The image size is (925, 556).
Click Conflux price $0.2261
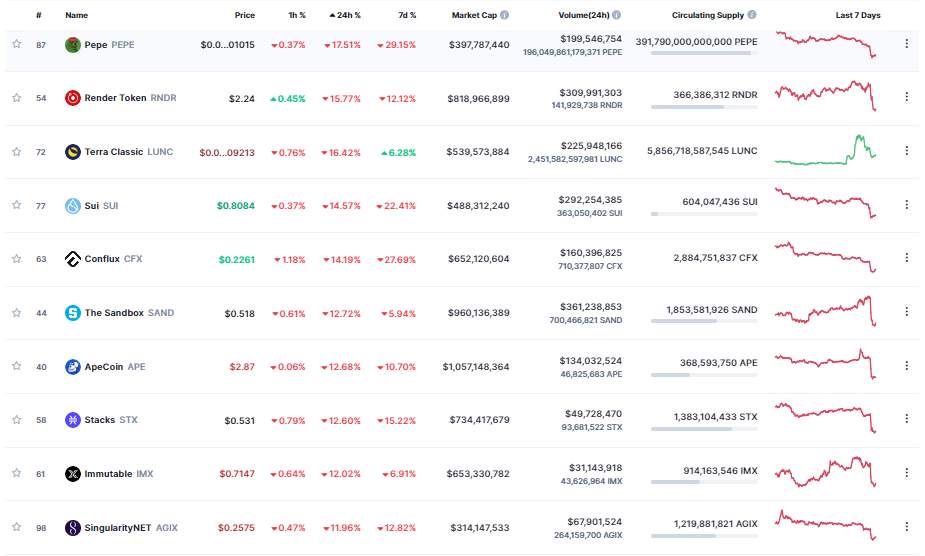click(x=237, y=259)
